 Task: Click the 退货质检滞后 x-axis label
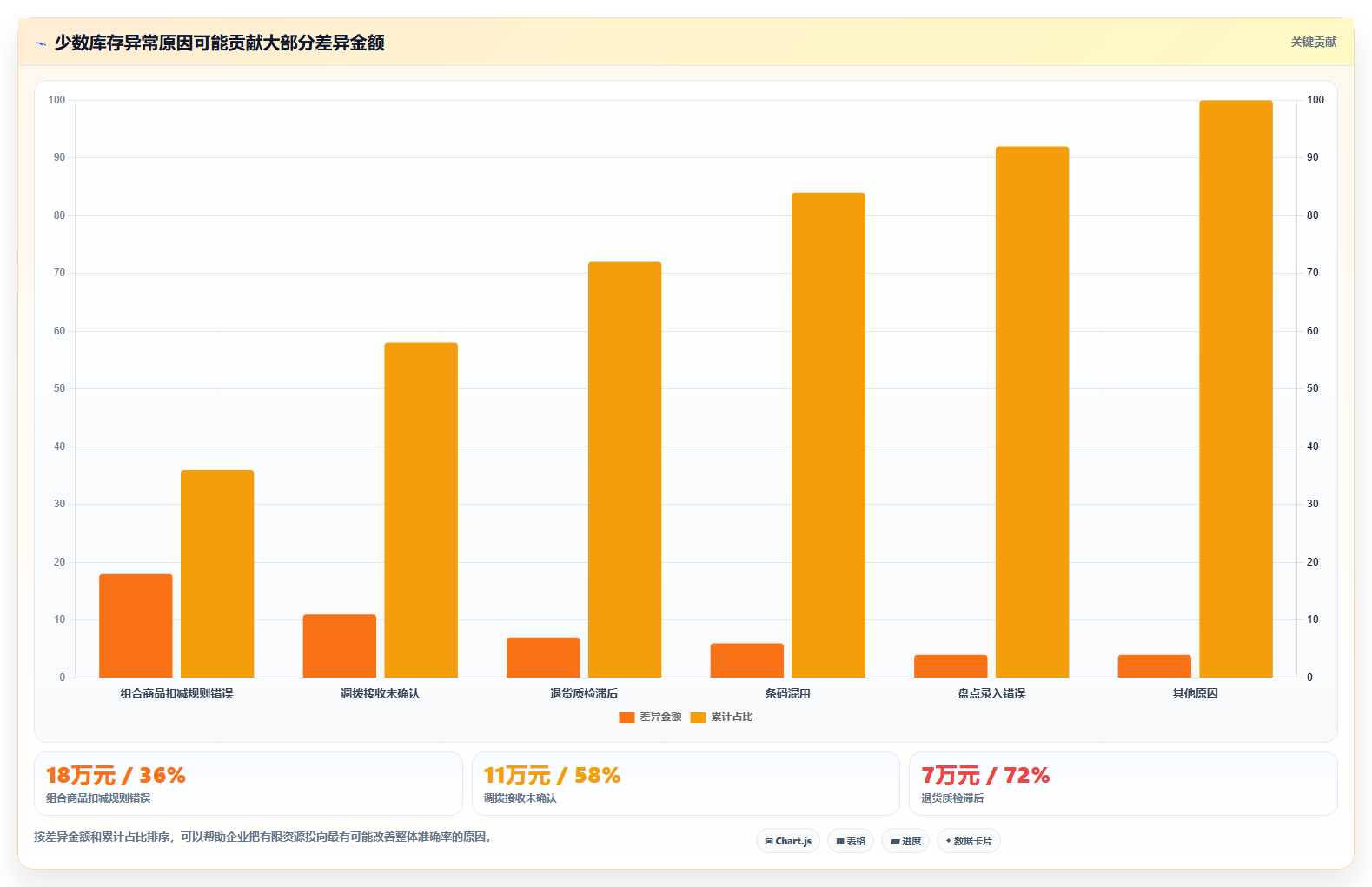pyautogui.click(x=584, y=693)
